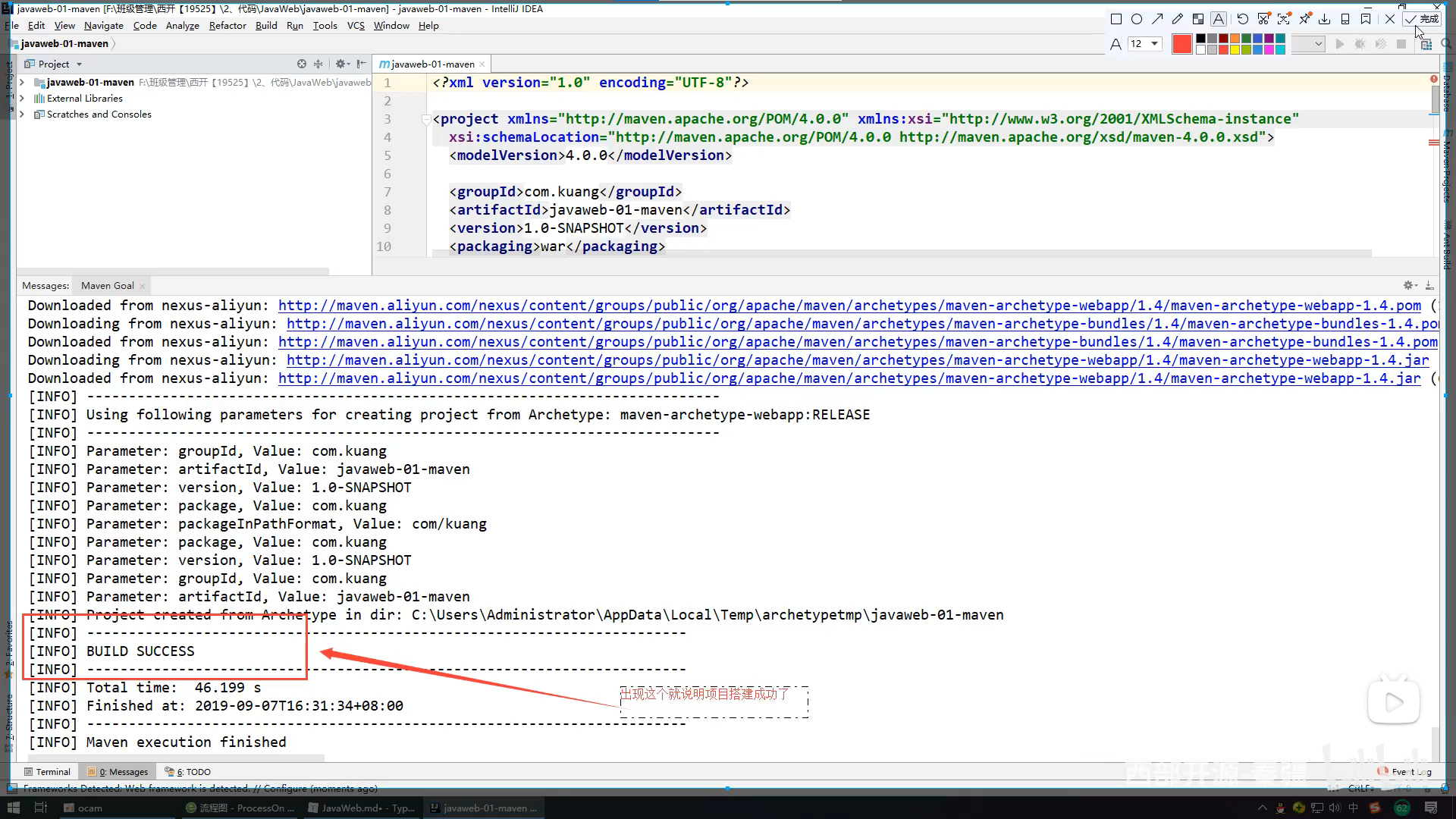Select the mosaic blur tool
The image size is (1456, 819).
click(x=1198, y=19)
